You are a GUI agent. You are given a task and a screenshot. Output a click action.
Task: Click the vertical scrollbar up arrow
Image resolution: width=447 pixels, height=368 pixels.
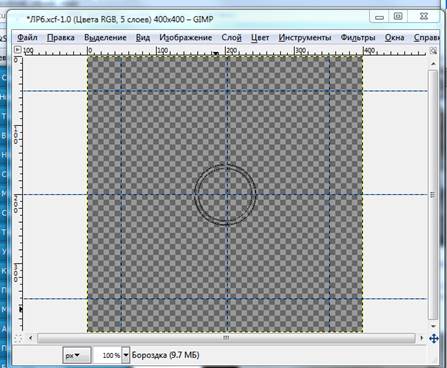433,64
